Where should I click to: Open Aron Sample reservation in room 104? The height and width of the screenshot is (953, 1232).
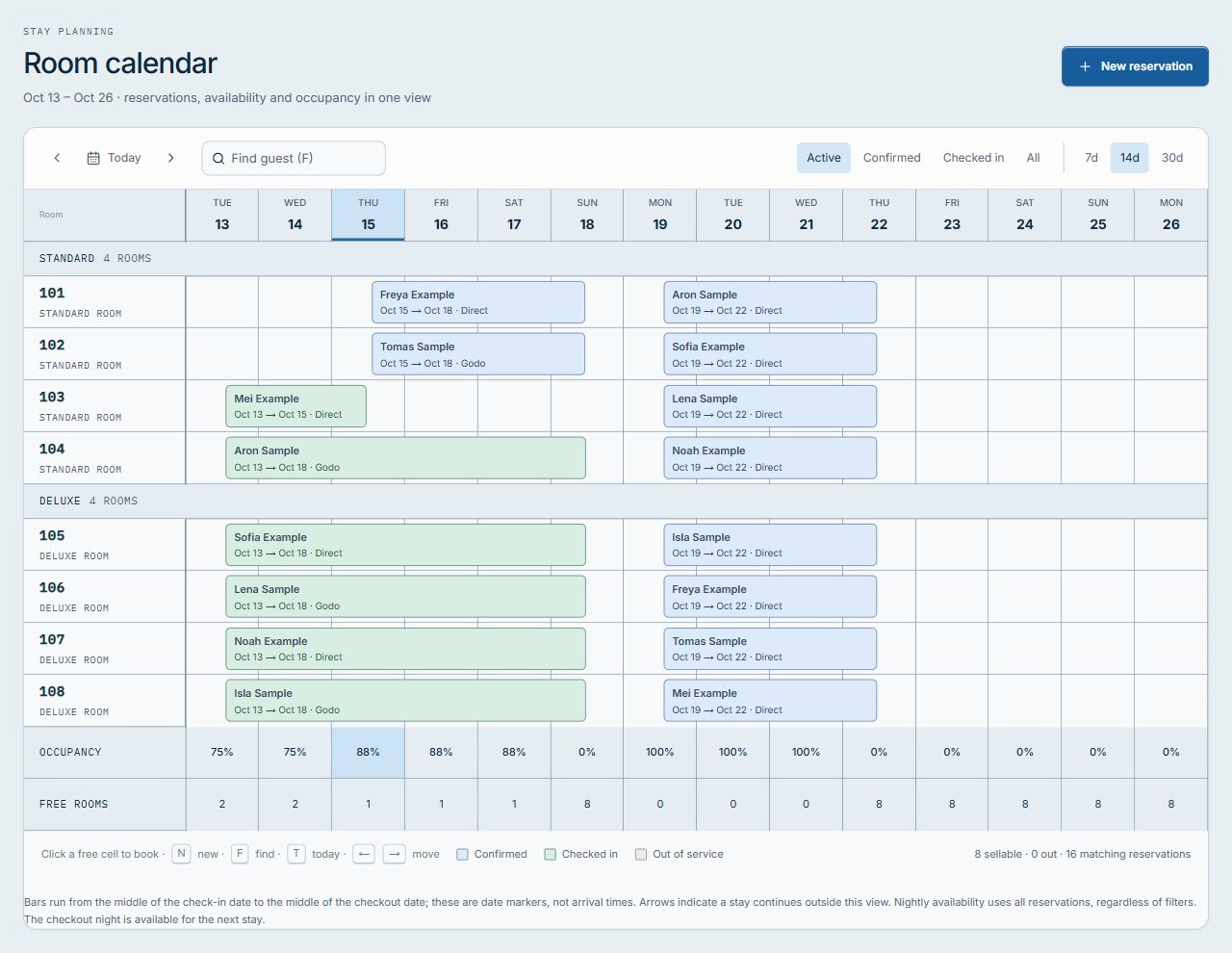point(405,458)
